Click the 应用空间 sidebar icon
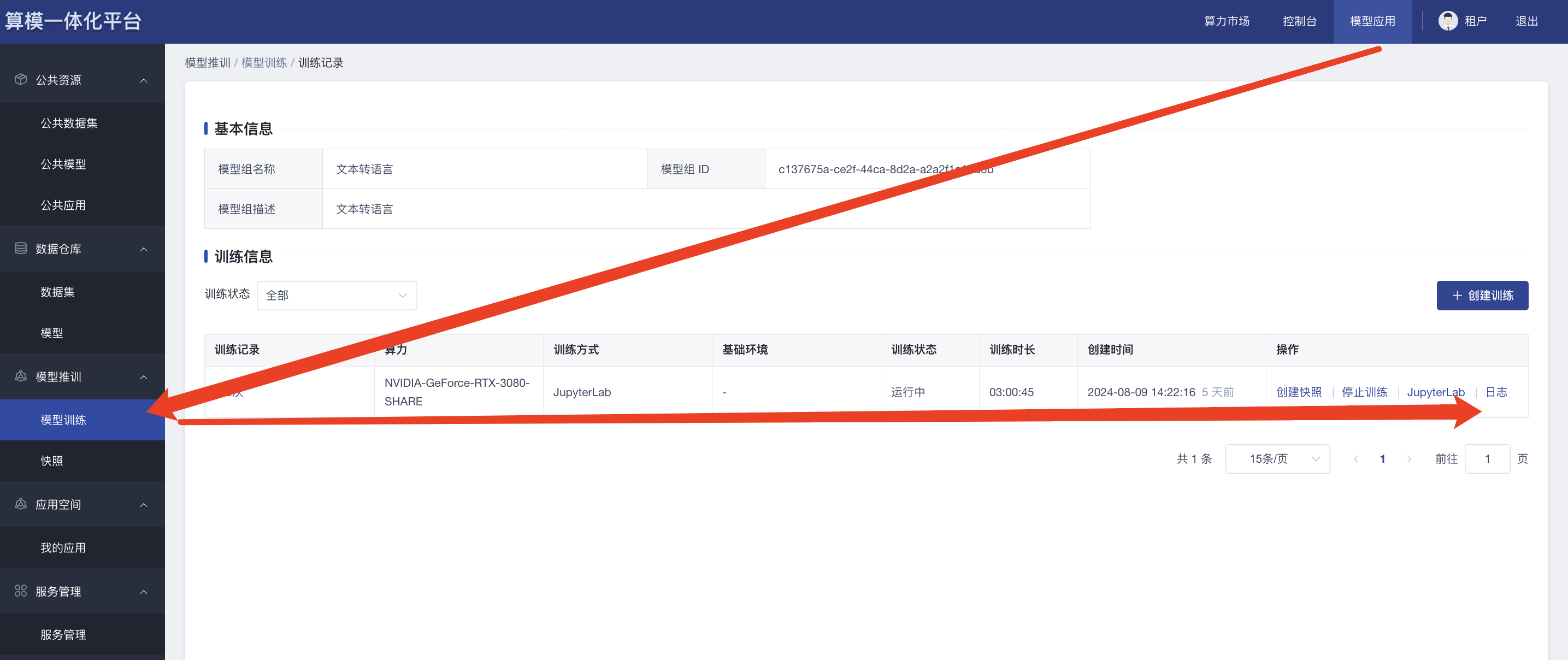The height and width of the screenshot is (660, 1568). click(21, 504)
